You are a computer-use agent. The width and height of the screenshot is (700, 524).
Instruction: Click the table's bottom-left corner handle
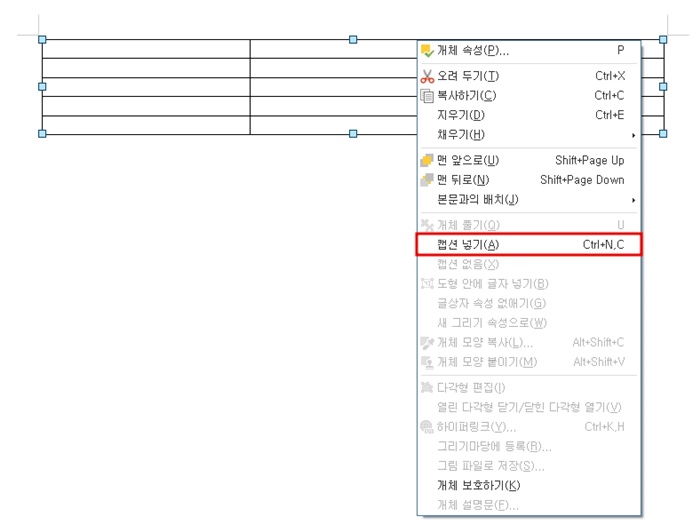pos(42,133)
